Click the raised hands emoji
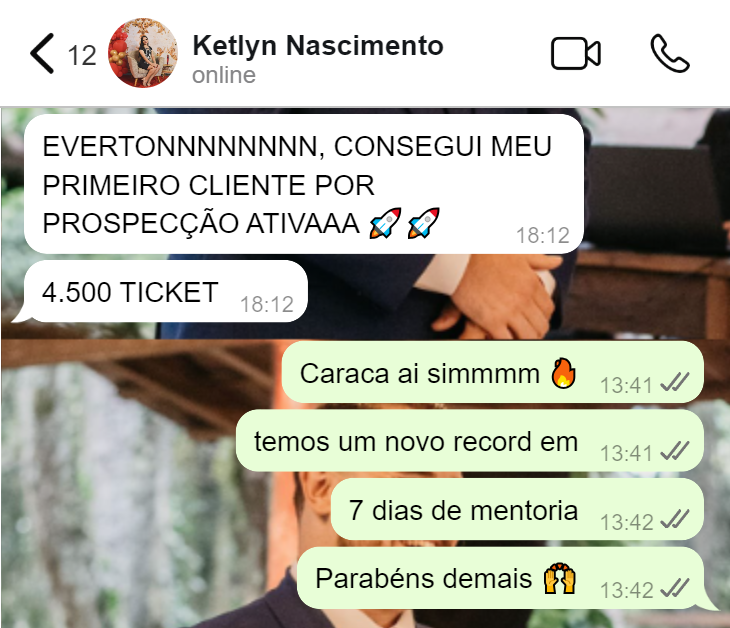The width and height of the screenshot is (730, 628). (560, 578)
